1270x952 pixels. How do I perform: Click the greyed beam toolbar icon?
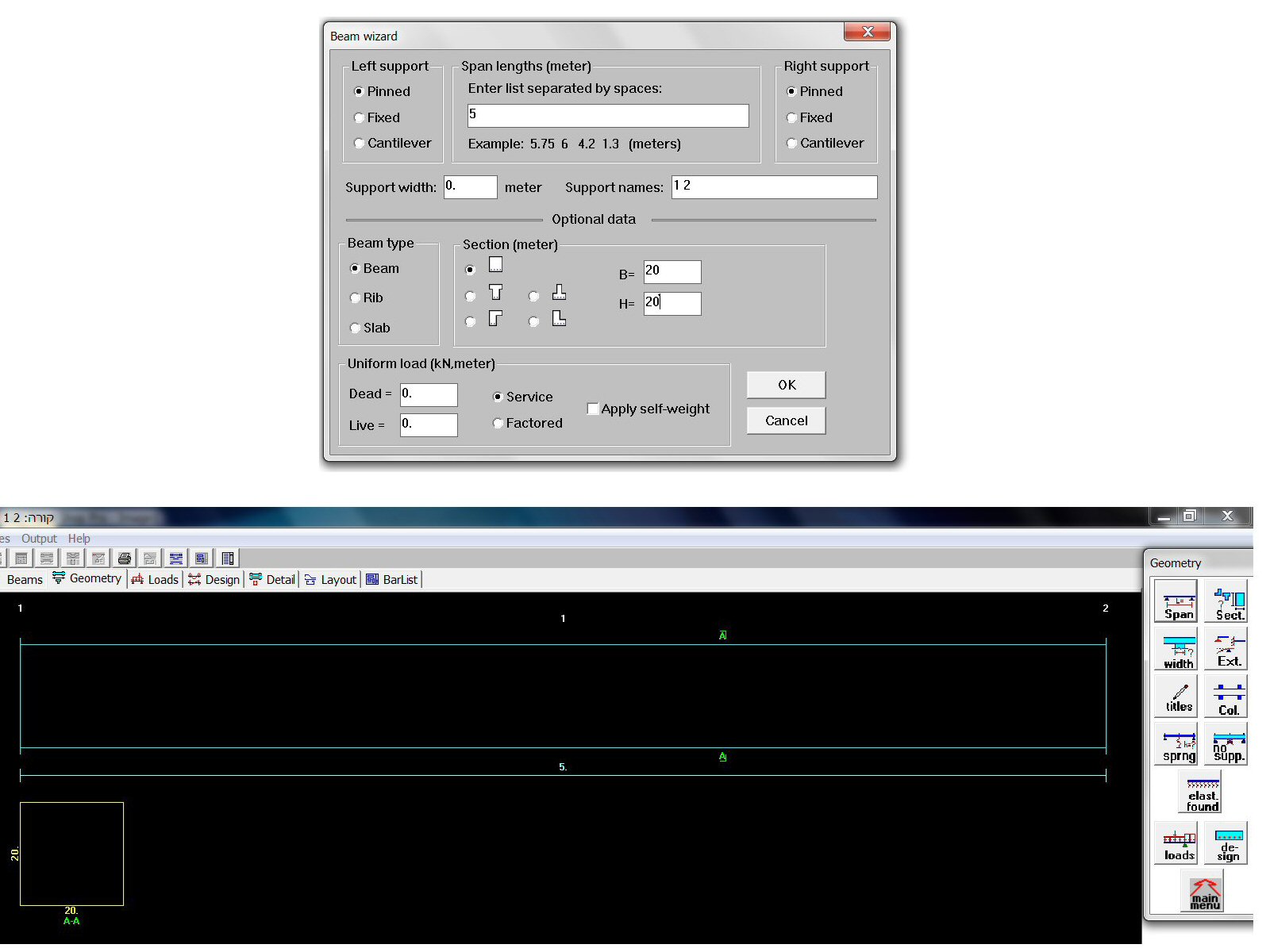(x=47, y=559)
